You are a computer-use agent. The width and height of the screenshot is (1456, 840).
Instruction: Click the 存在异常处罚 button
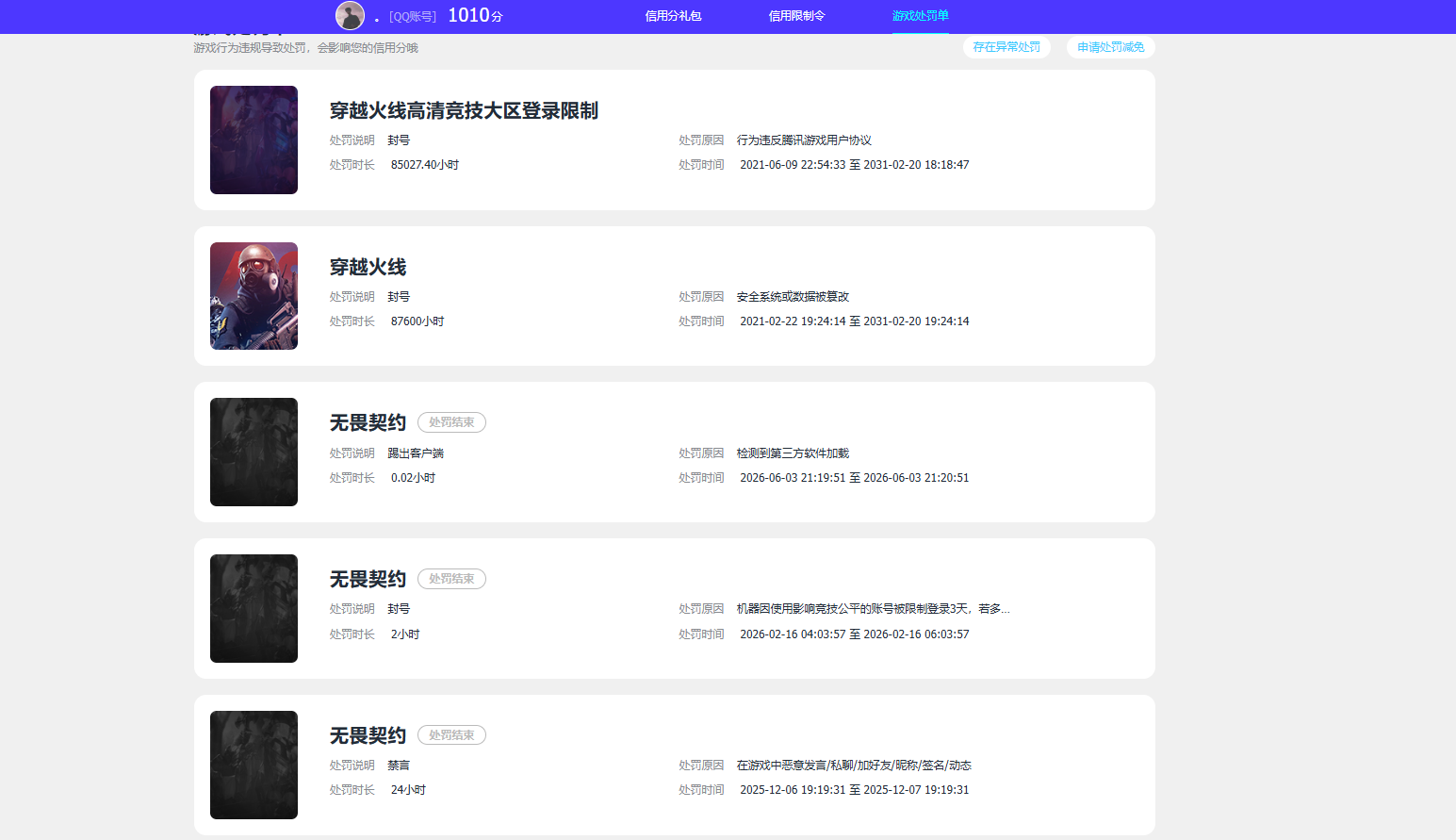pyautogui.click(x=1006, y=47)
